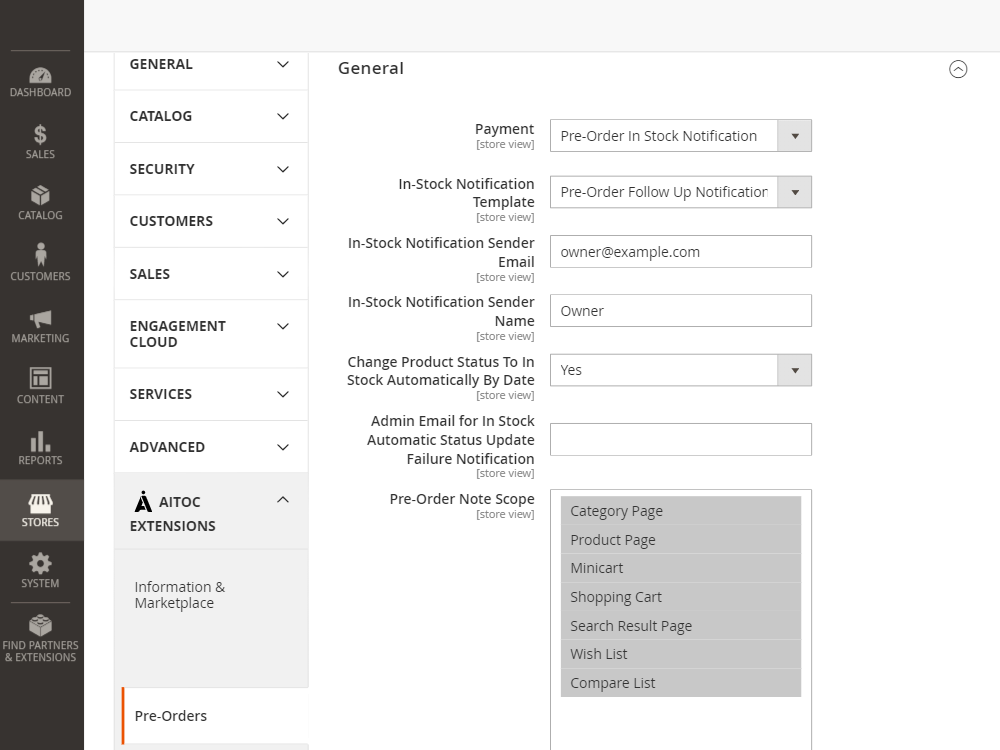Select Compare List in note scope
The image size is (1000, 750).
680,683
